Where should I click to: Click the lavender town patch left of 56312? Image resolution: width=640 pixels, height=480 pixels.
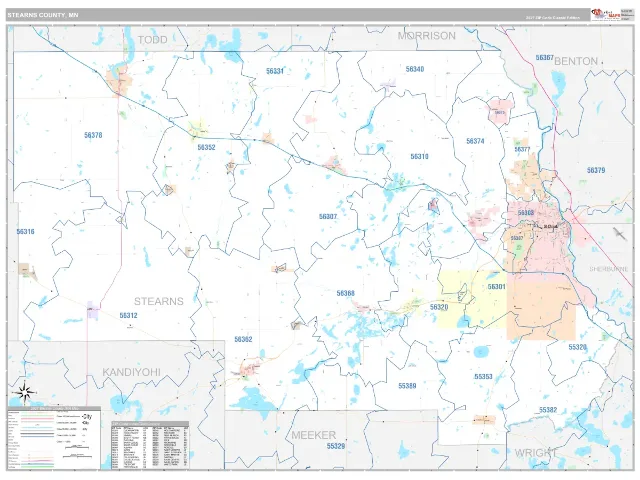point(93,310)
